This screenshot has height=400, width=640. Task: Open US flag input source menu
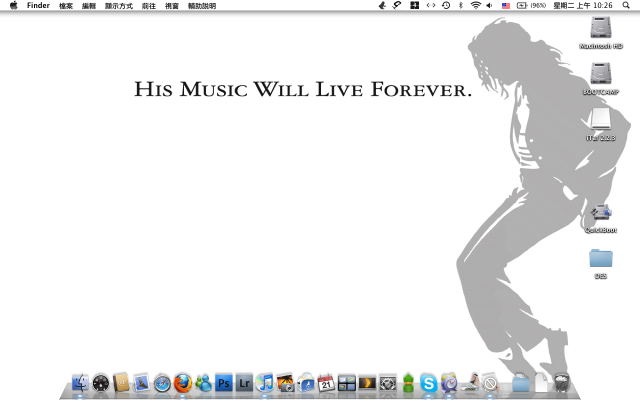click(506, 6)
